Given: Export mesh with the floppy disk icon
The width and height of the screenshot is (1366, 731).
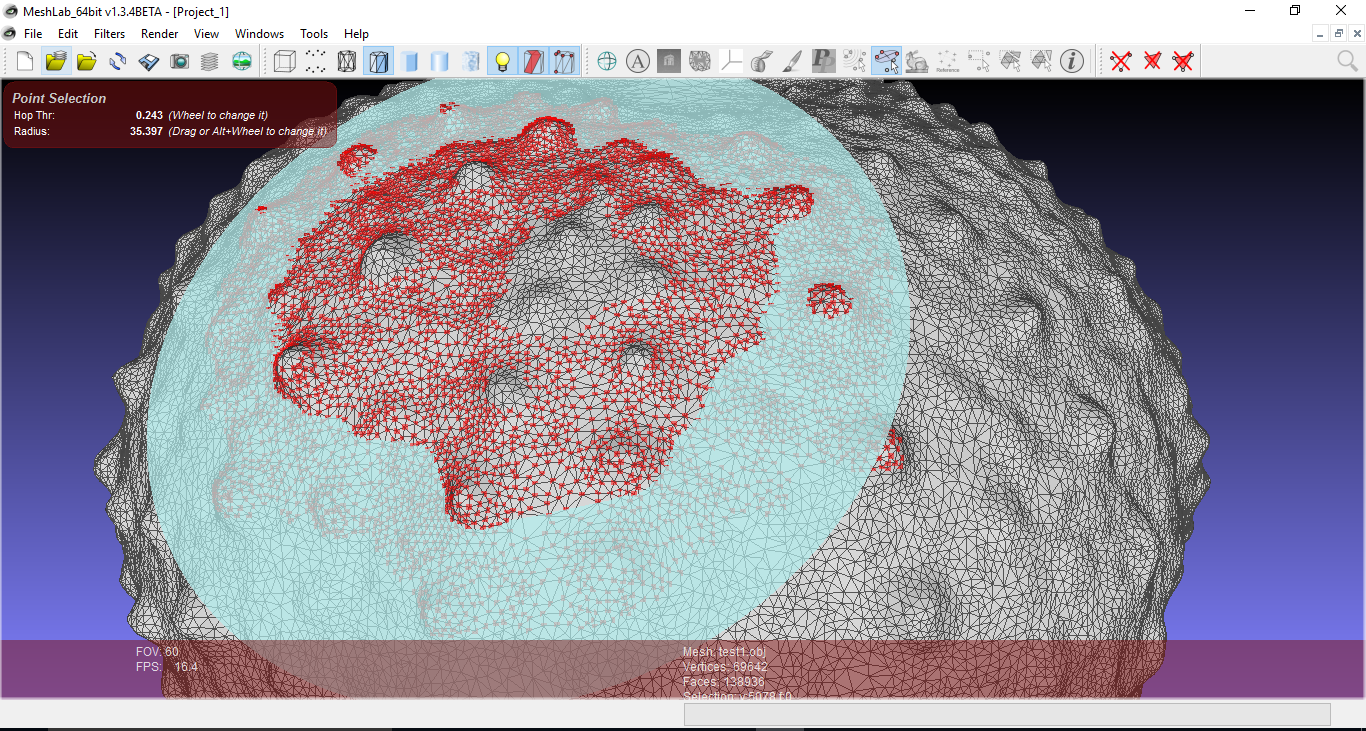Looking at the screenshot, I should pyautogui.click(x=149, y=61).
